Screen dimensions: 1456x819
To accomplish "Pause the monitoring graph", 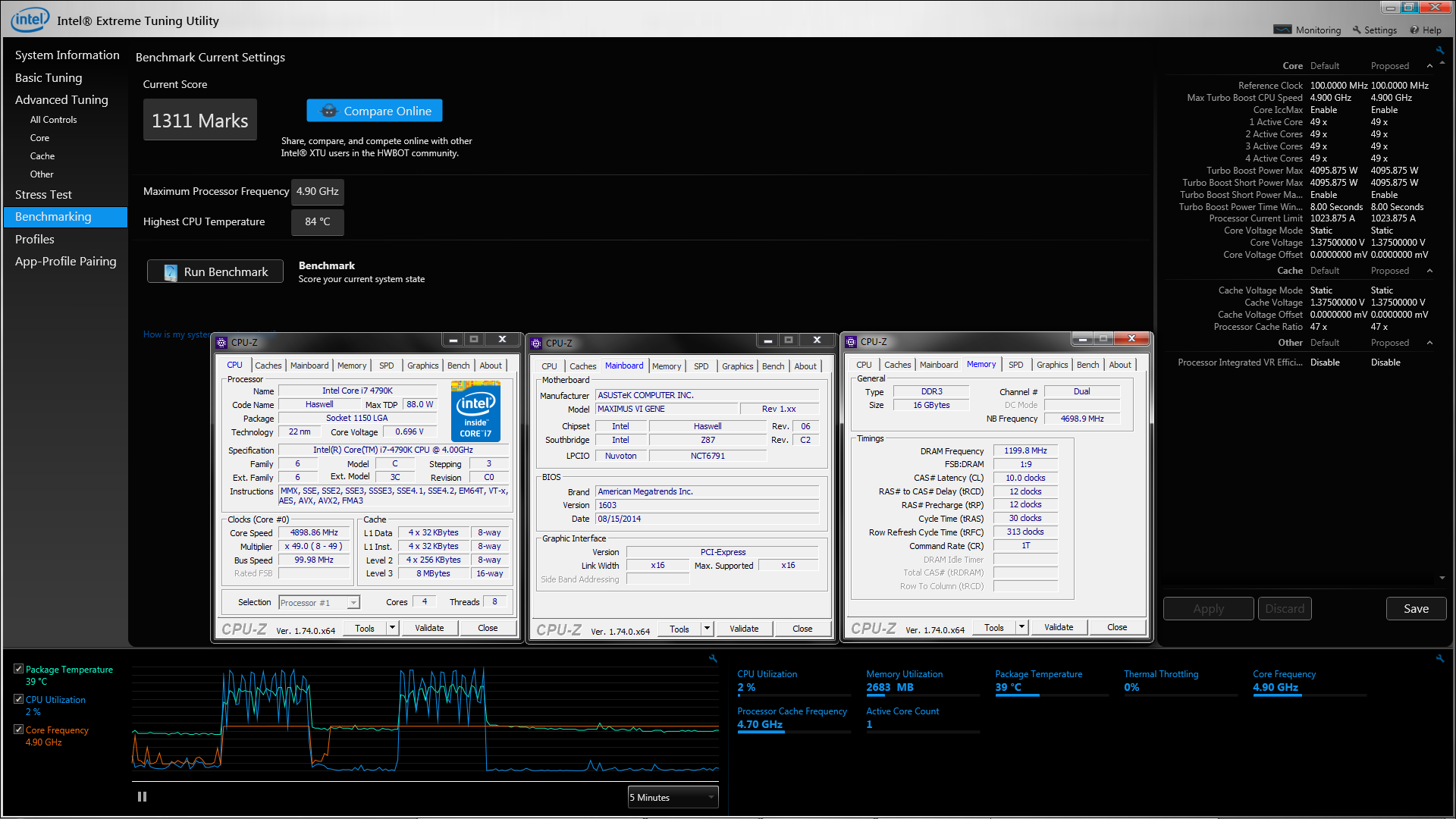I will (142, 797).
